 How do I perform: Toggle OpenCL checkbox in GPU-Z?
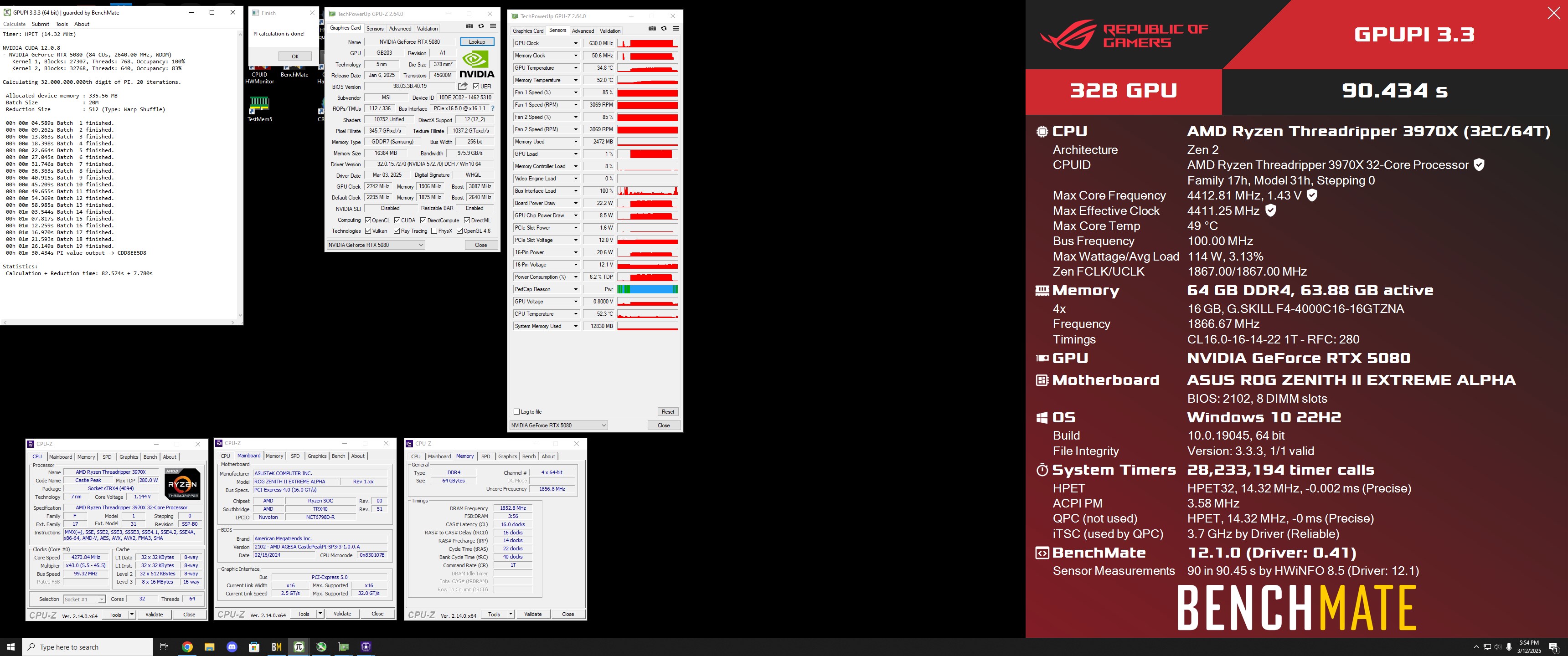pos(368,220)
